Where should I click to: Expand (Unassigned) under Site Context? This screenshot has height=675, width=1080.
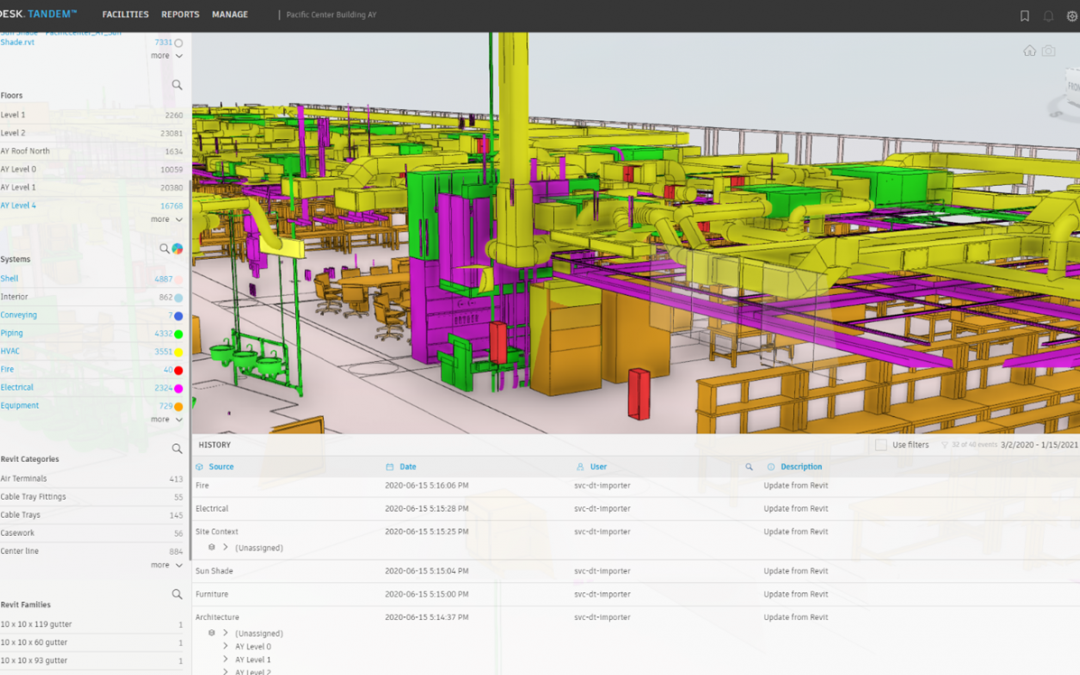225,548
